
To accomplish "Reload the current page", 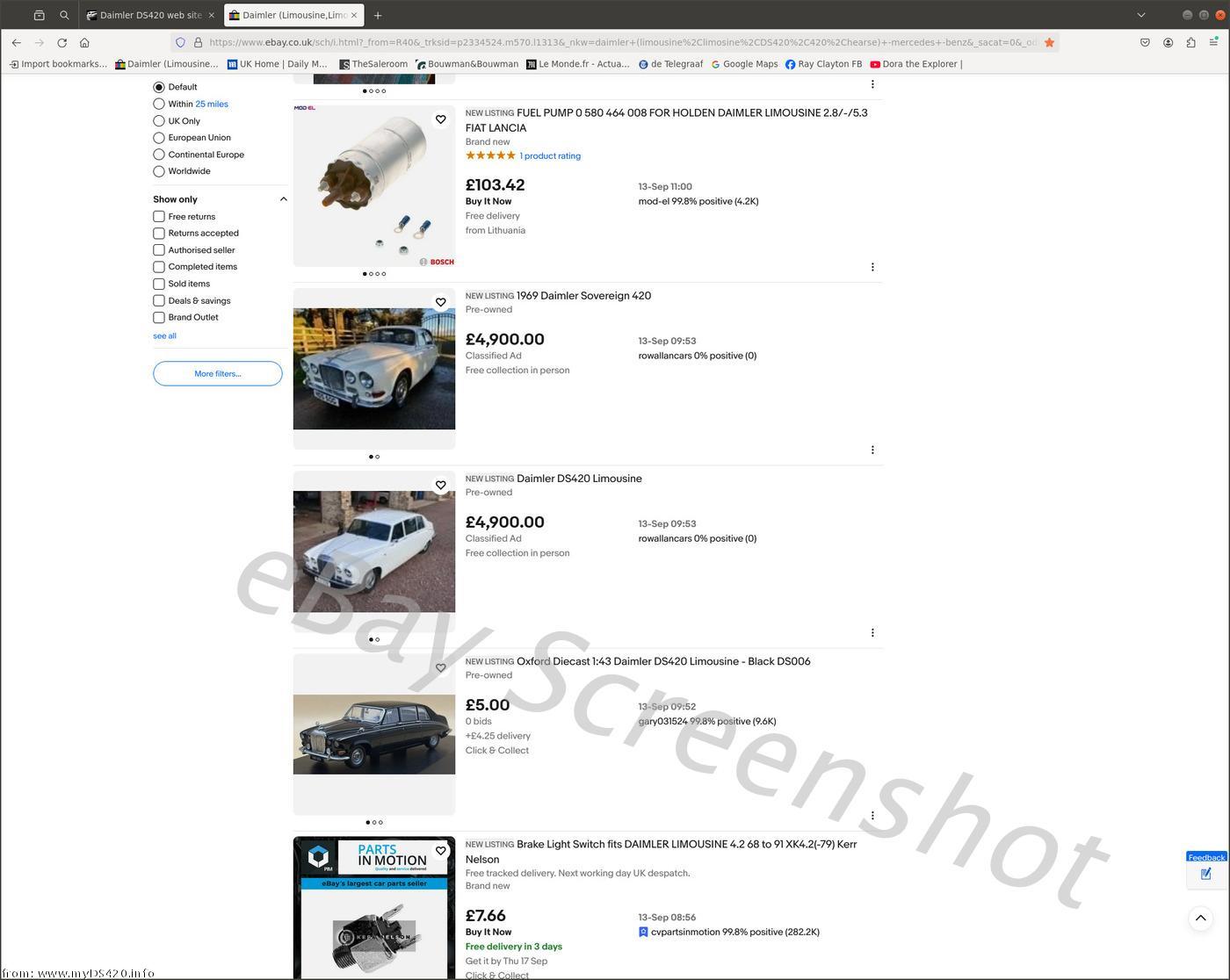I will click(x=61, y=42).
